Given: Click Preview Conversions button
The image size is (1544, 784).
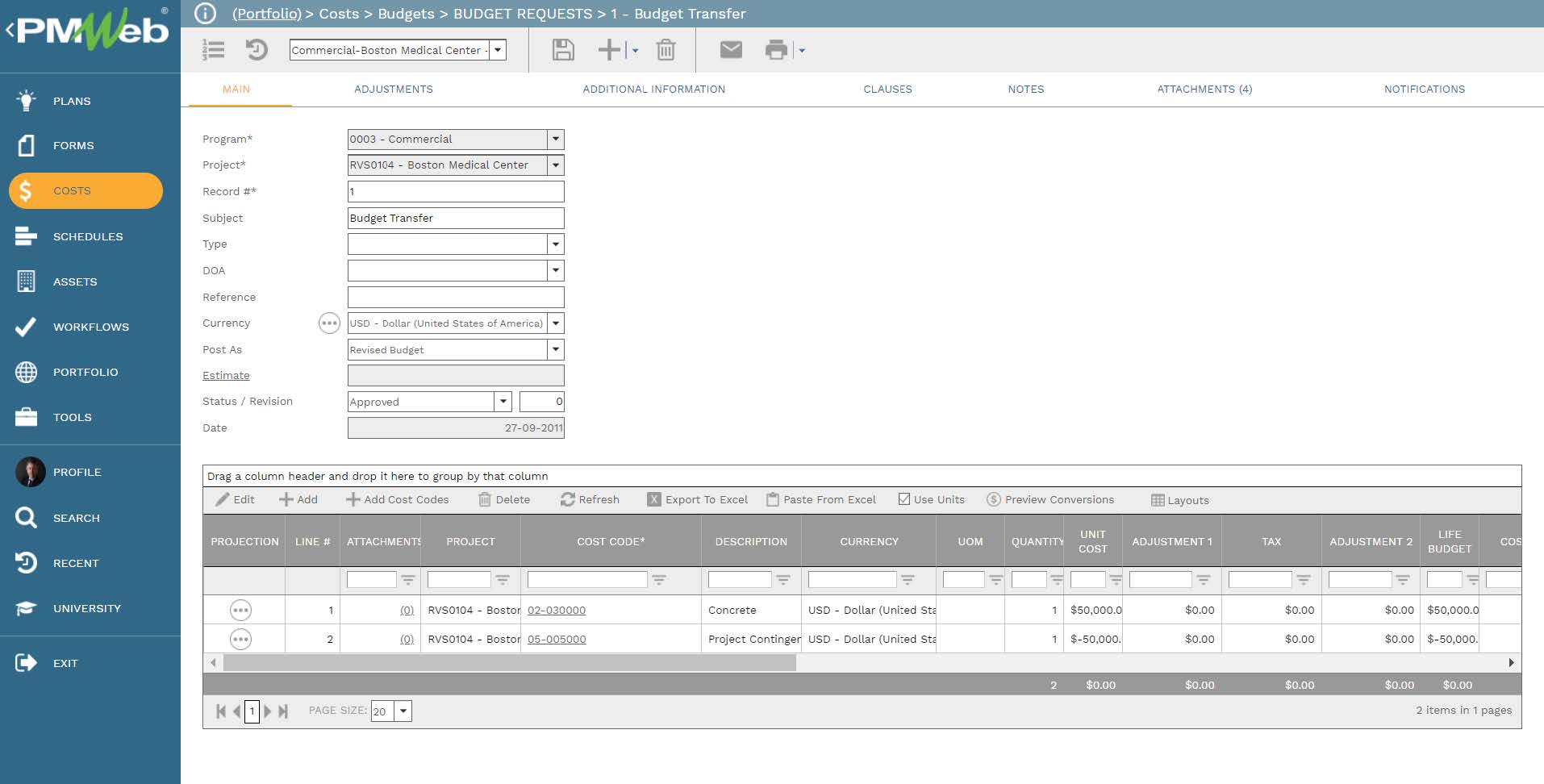Looking at the screenshot, I should [x=1050, y=499].
